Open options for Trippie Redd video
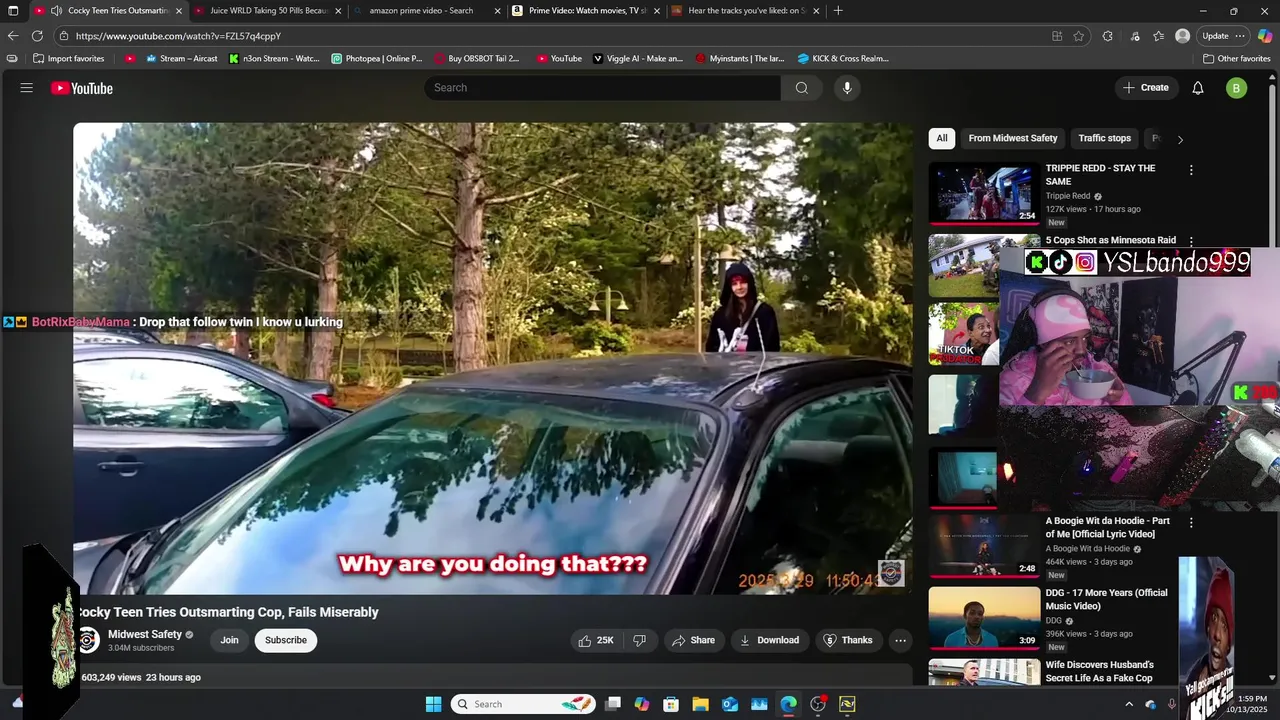Viewport: 1280px width, 720px height. coord(1191,170)
